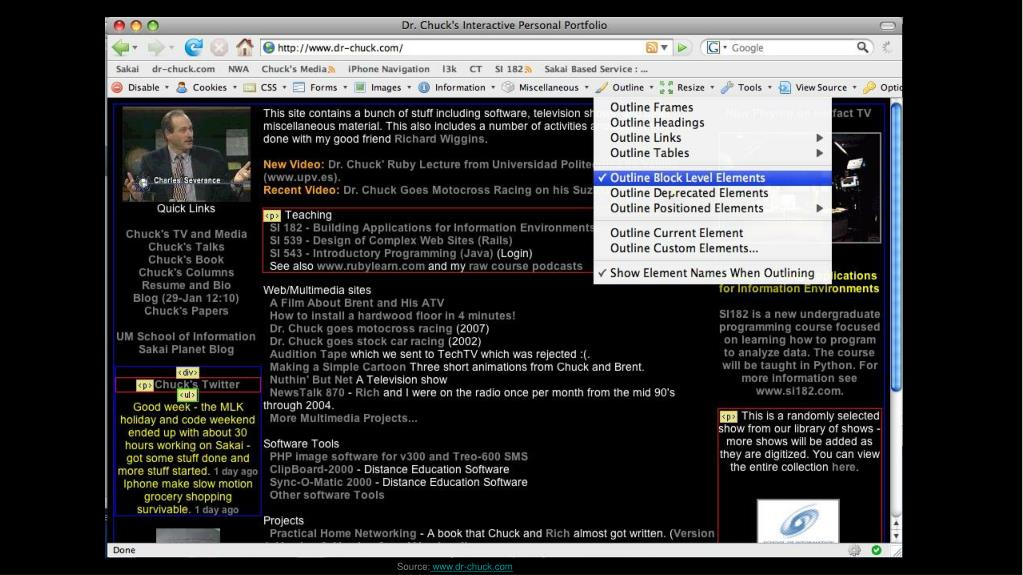Click the Information toolbar icon
Image resolution: width=1023 pixels, height=575 pixels.
[x=424, y=87]
